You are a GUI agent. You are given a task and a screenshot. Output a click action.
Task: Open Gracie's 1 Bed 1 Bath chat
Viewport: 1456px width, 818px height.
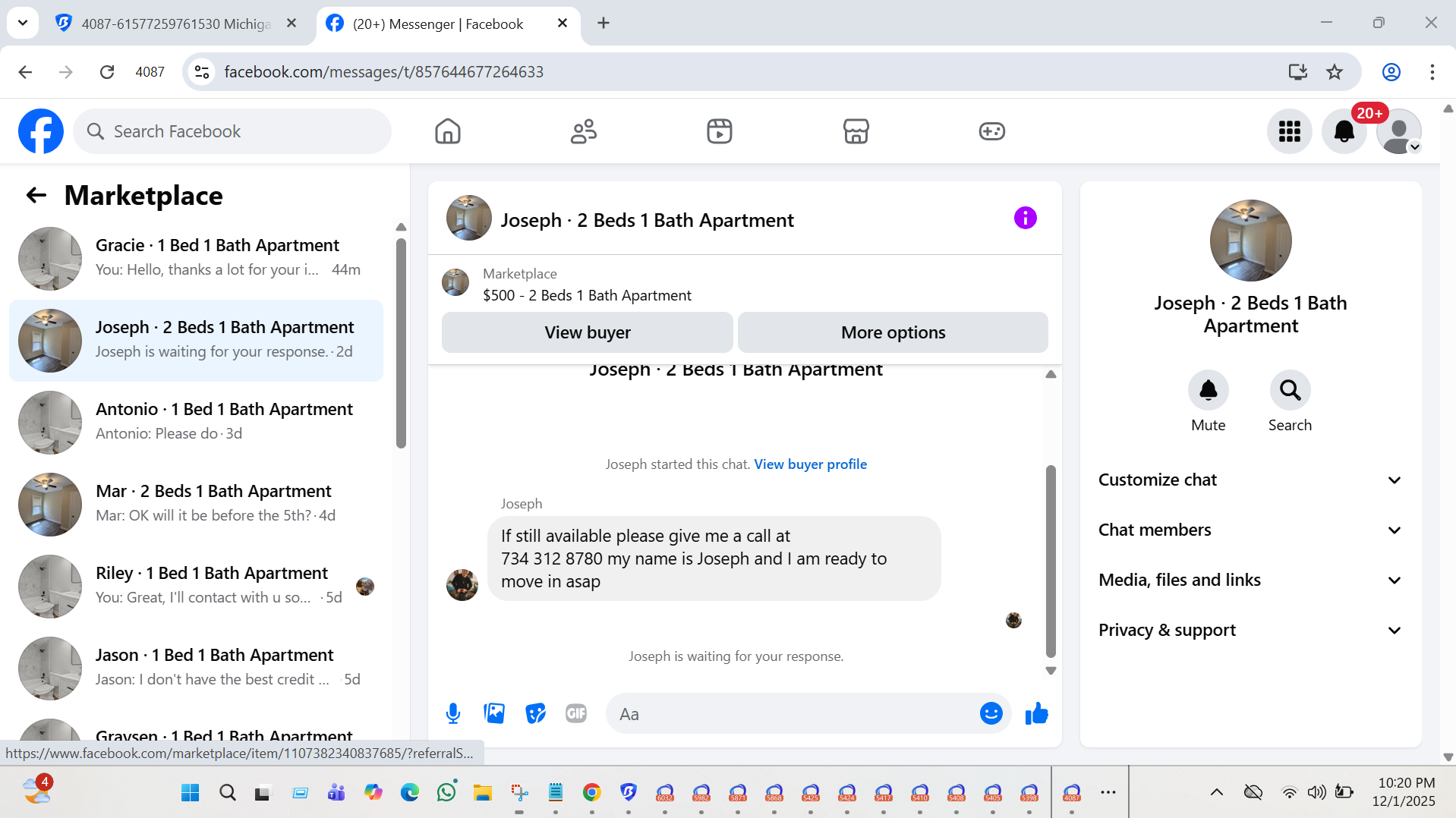pos(196,259)
